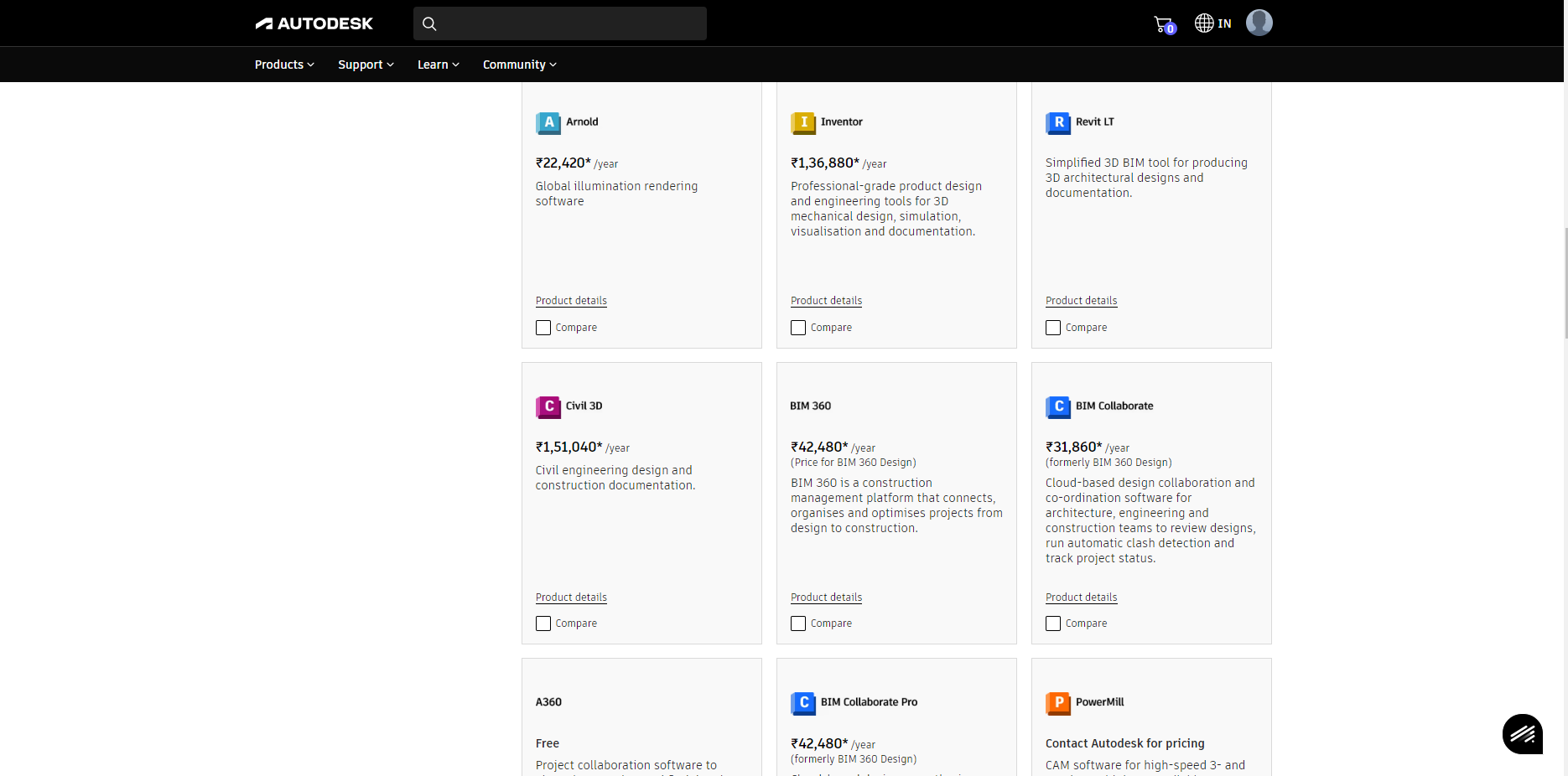1568x776 pixels.
Task: Click the A360 title
Action: 549,702
